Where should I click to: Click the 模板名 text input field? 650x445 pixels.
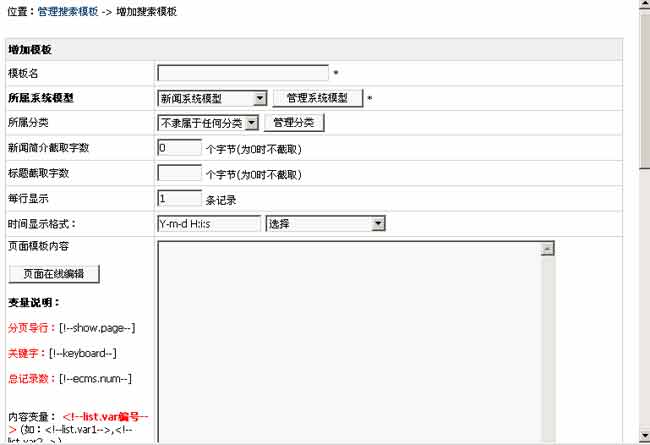click(243, 73)
